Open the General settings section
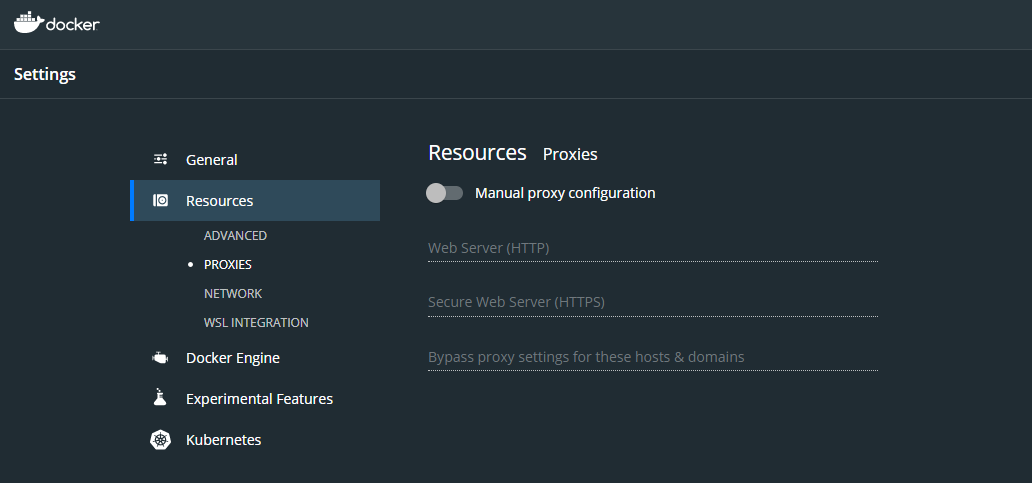The image size is (1032, 483). (x=255, y=160)
